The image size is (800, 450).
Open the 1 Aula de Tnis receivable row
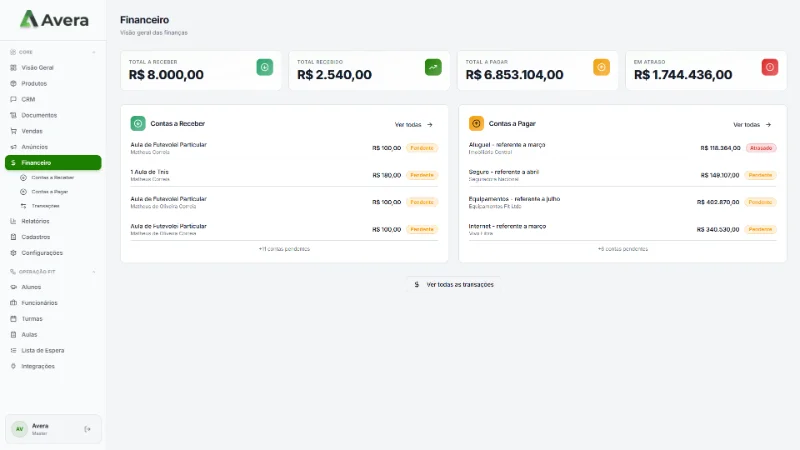pyautogui.click(x=284, y=175)
